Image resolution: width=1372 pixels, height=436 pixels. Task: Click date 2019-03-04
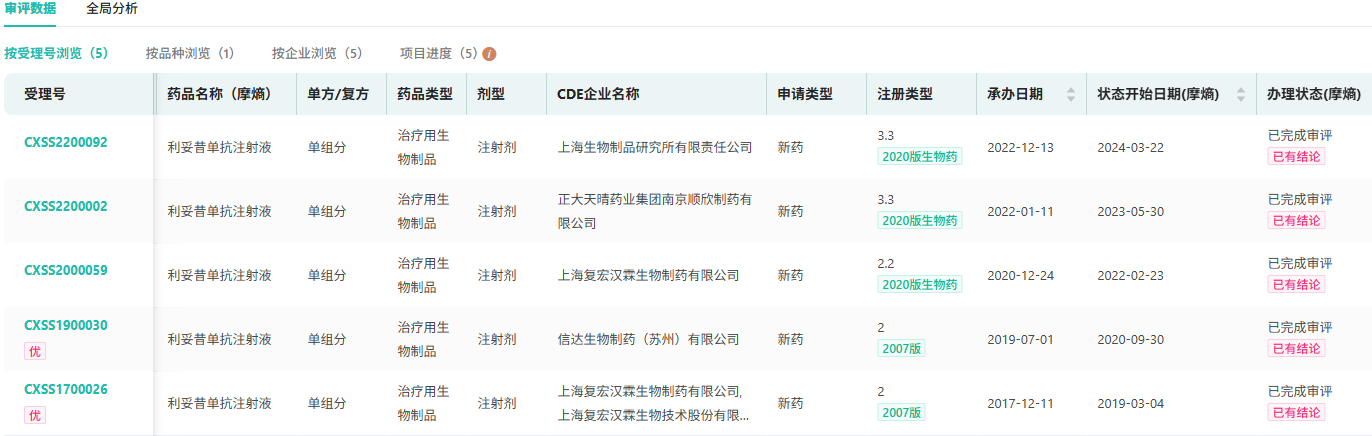coord(1130,403)
